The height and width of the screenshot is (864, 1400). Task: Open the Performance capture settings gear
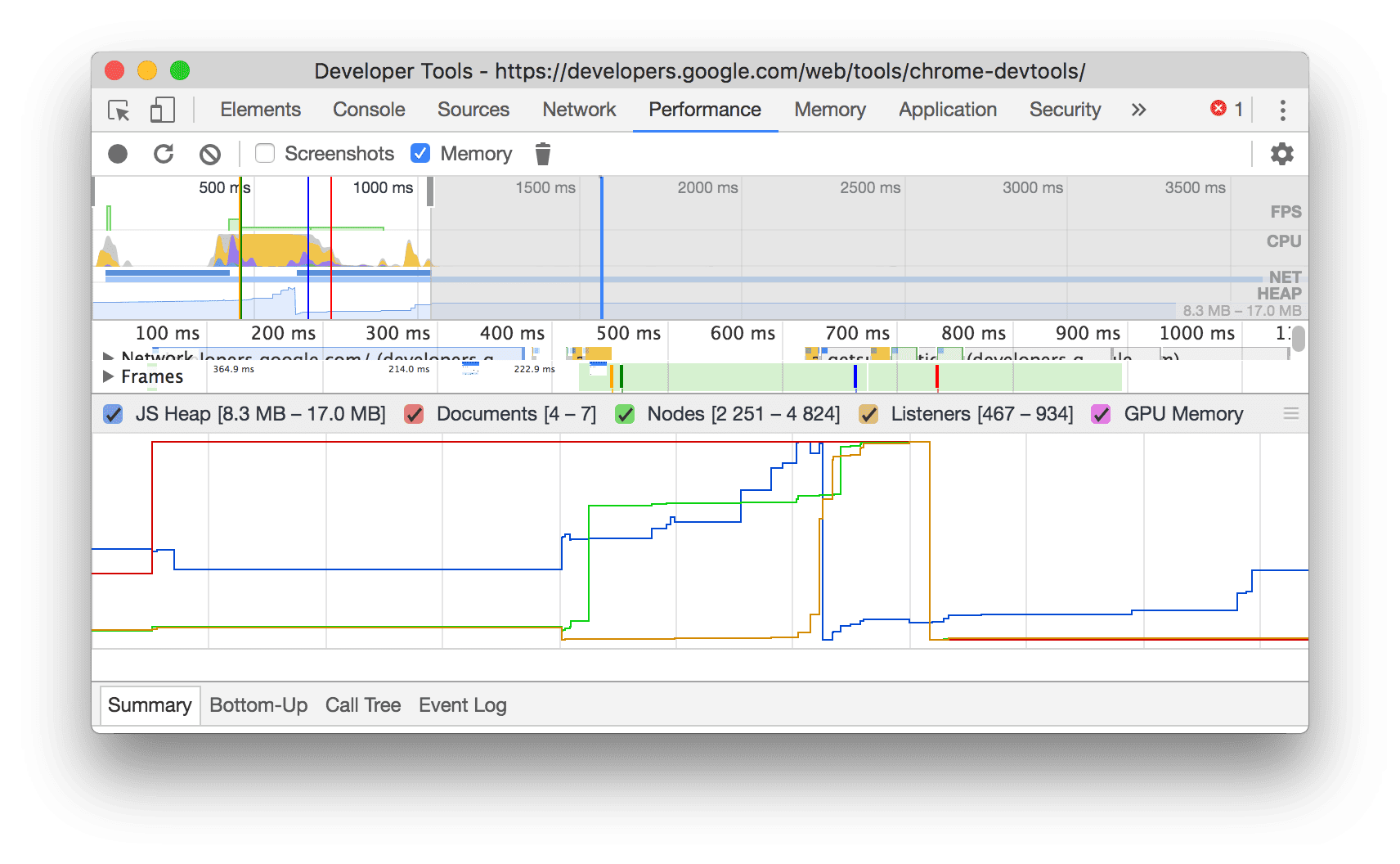click(x=1281, y=153)
